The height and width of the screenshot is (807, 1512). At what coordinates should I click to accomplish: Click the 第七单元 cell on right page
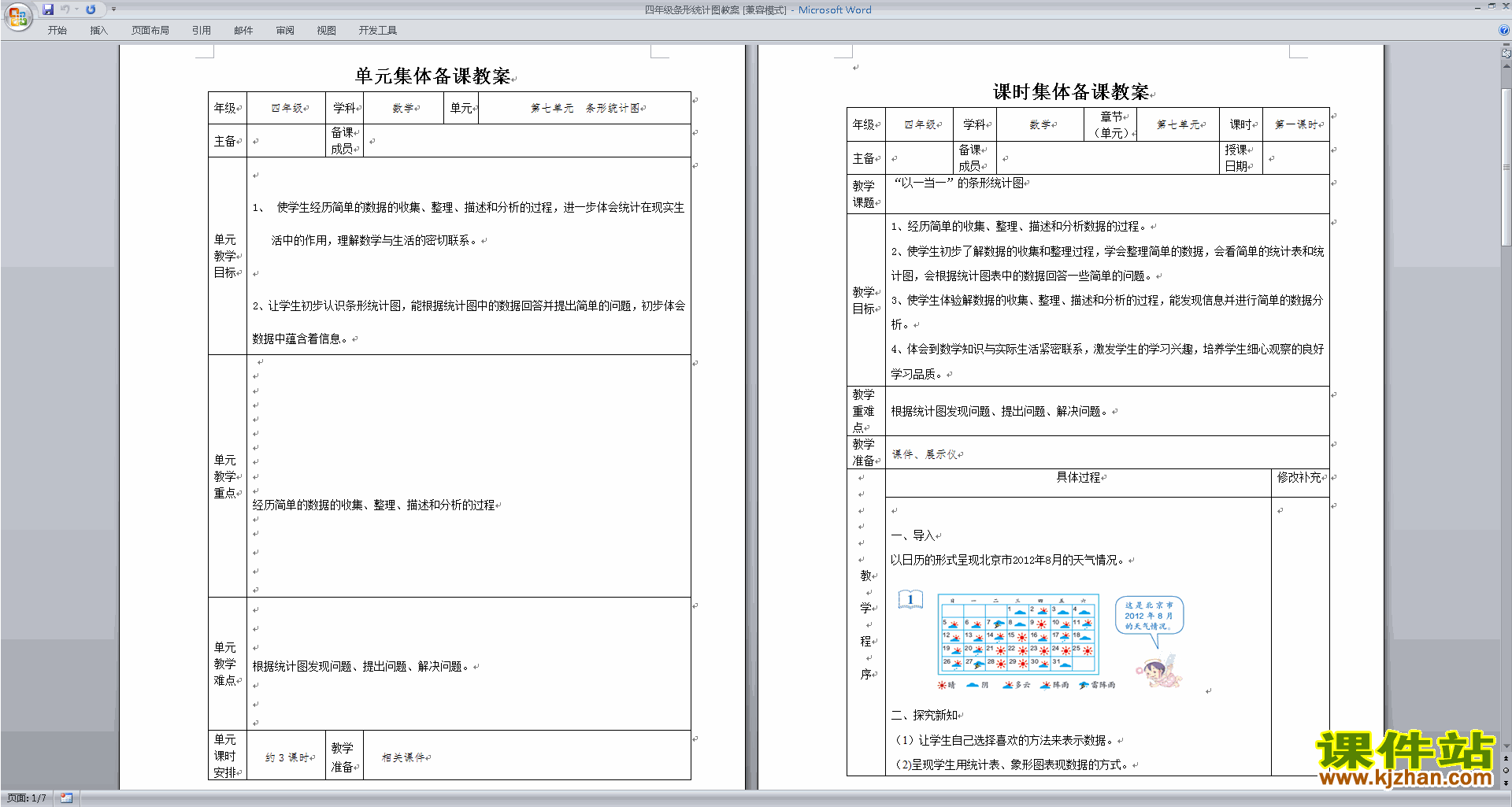pos(1178,124)
